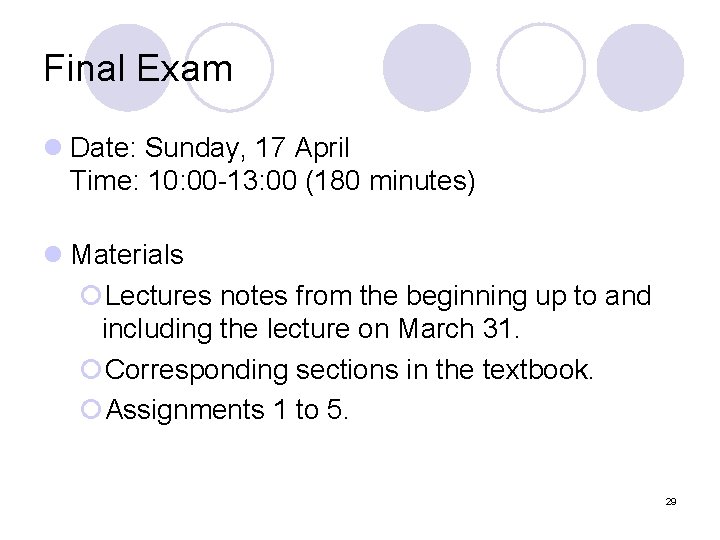This screenshot has height=540, width=720.
Task: Select the 'Date: Sunday, 17 April' line
Action: (210, 149)
